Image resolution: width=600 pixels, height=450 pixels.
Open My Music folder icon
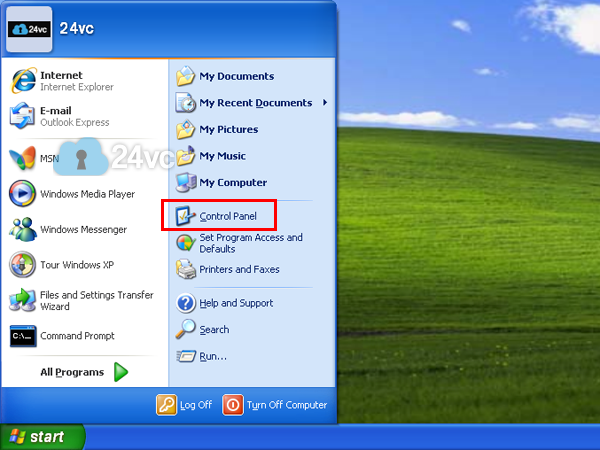click(x=186, y=155)
